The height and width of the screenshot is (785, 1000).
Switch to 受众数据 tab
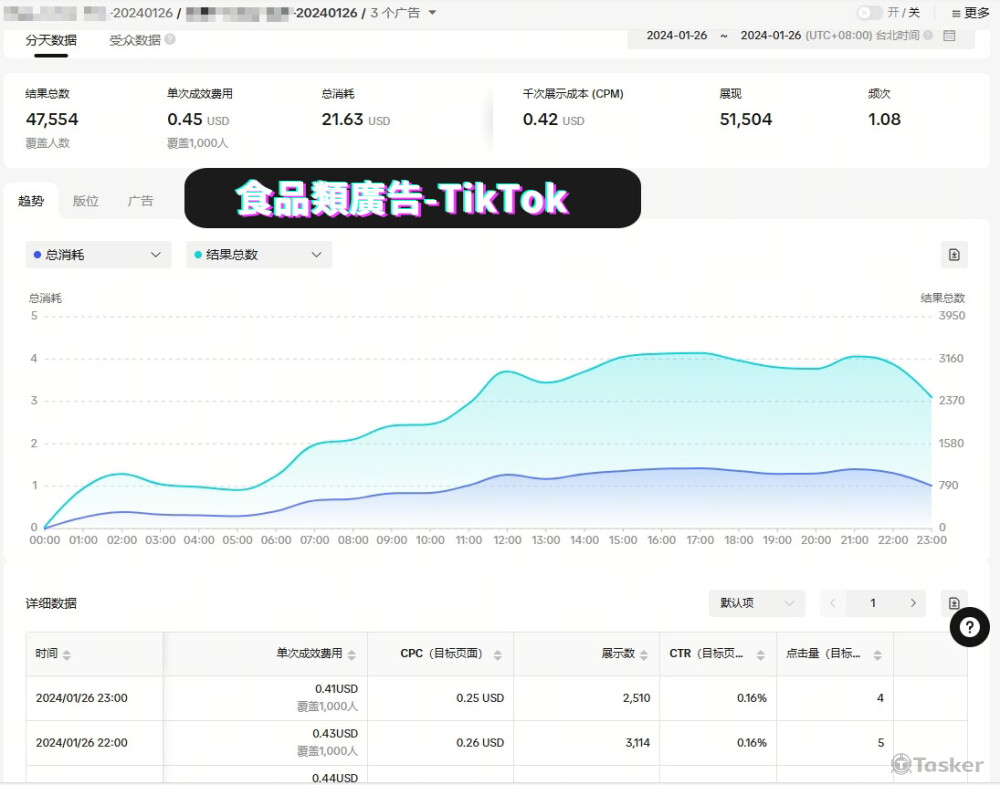pyautogui.click(x=135, y=40)
